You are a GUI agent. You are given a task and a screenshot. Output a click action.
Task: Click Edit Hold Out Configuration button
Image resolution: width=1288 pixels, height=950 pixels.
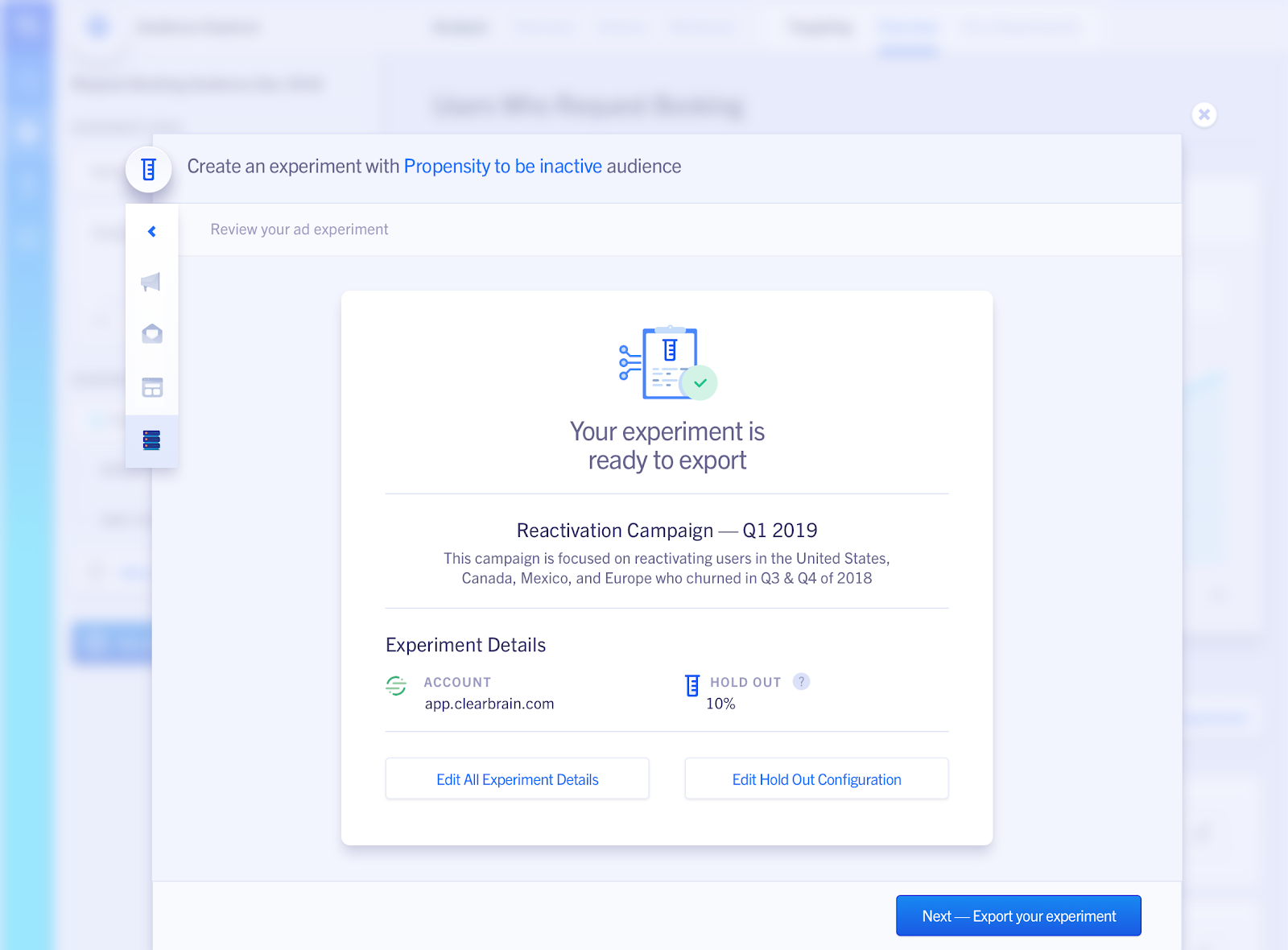[816, 779]
